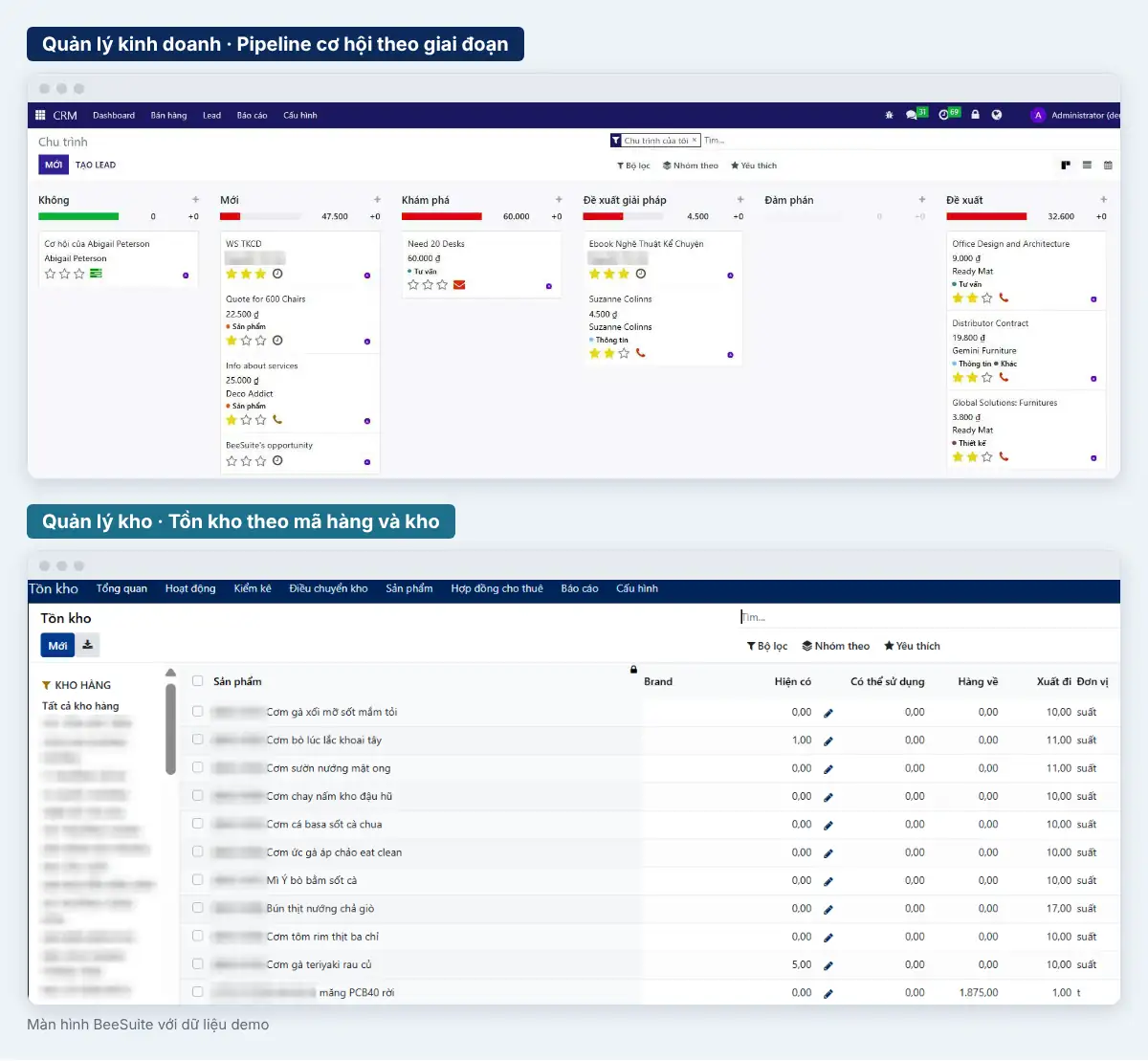The width and height of the screenshot is (1148, 1061).
Task: Open Nhóm theo dropdown in CRM
Action: coord(691,166)
